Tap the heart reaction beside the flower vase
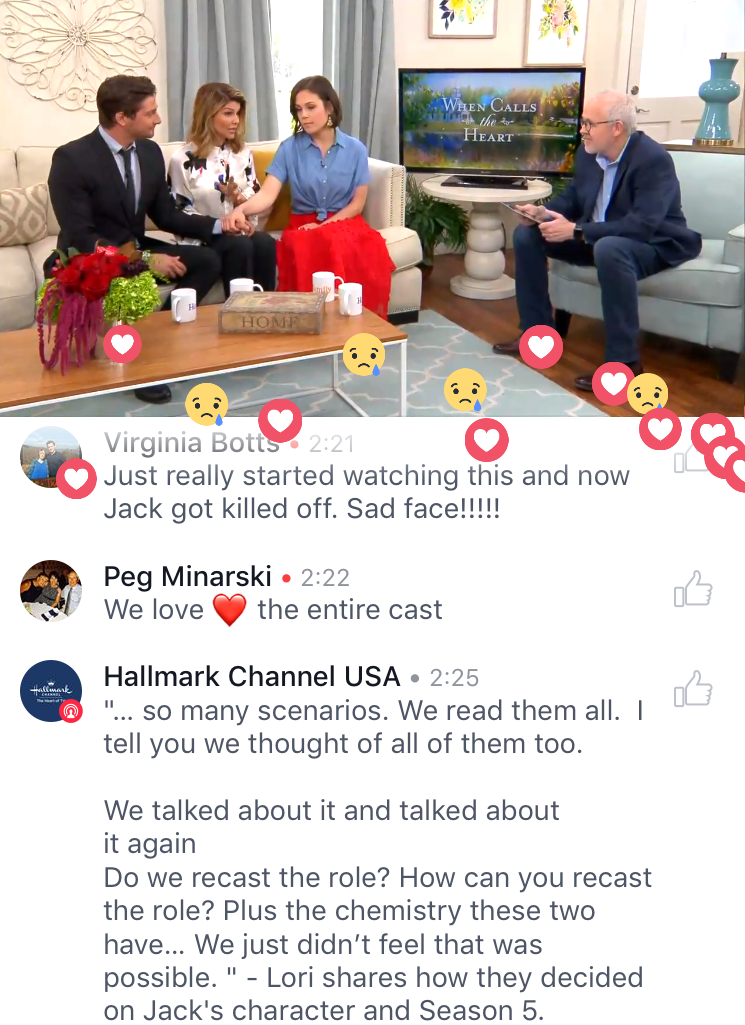This screenshot has width=745, height=1025. click(x=123, y=344)
